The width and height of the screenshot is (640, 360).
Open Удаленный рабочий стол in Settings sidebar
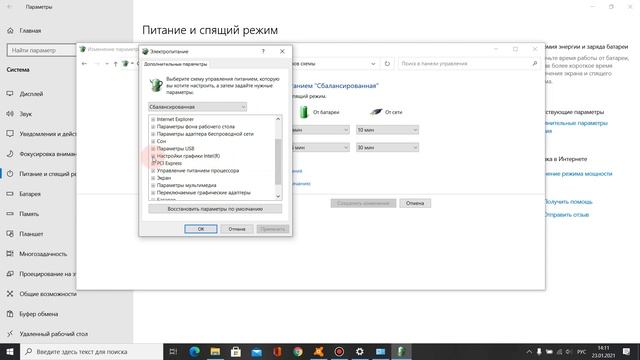point(53,334)
